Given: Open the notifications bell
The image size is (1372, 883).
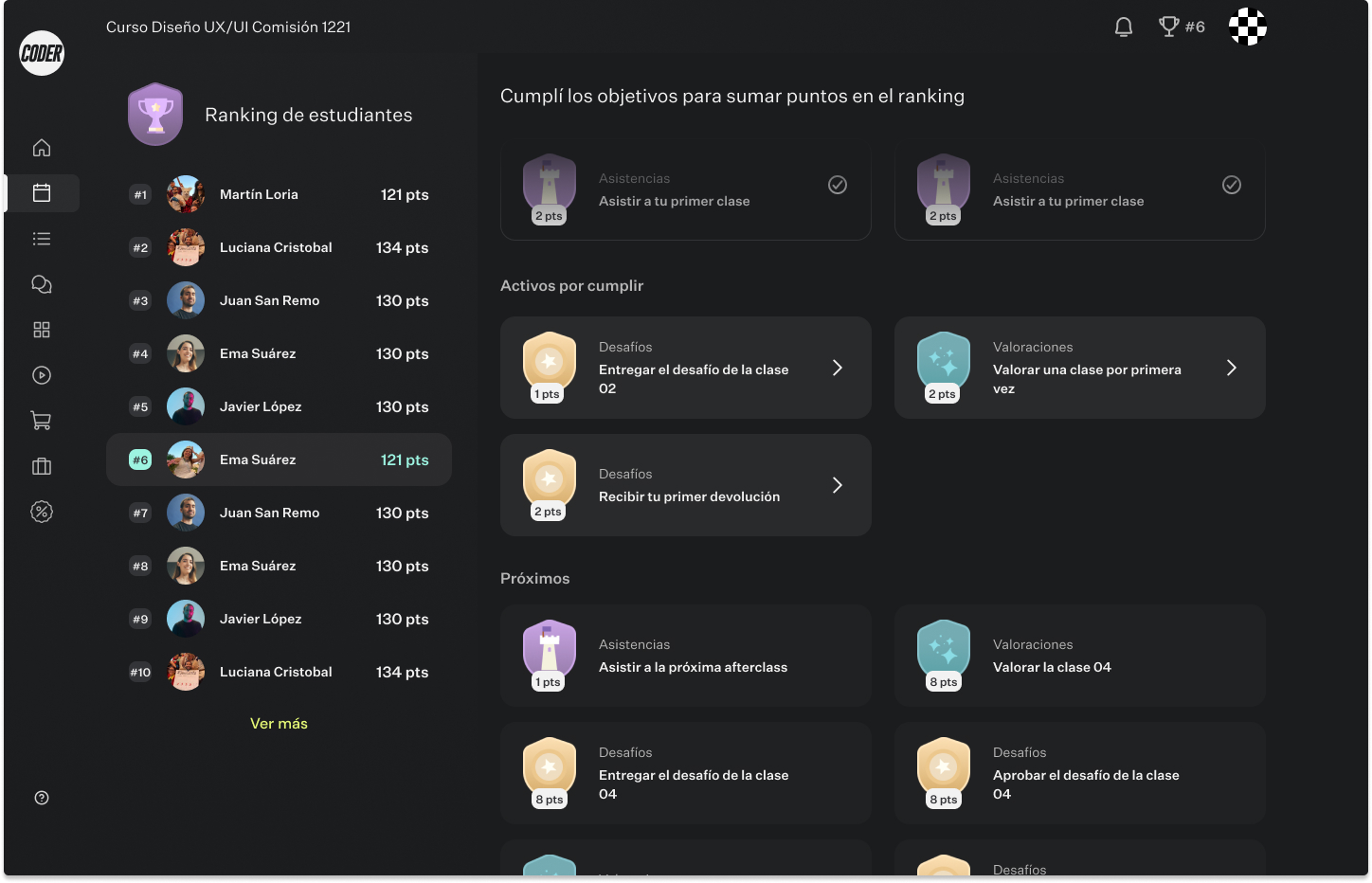Looking at the screenshot, I should pos(1124,27).
